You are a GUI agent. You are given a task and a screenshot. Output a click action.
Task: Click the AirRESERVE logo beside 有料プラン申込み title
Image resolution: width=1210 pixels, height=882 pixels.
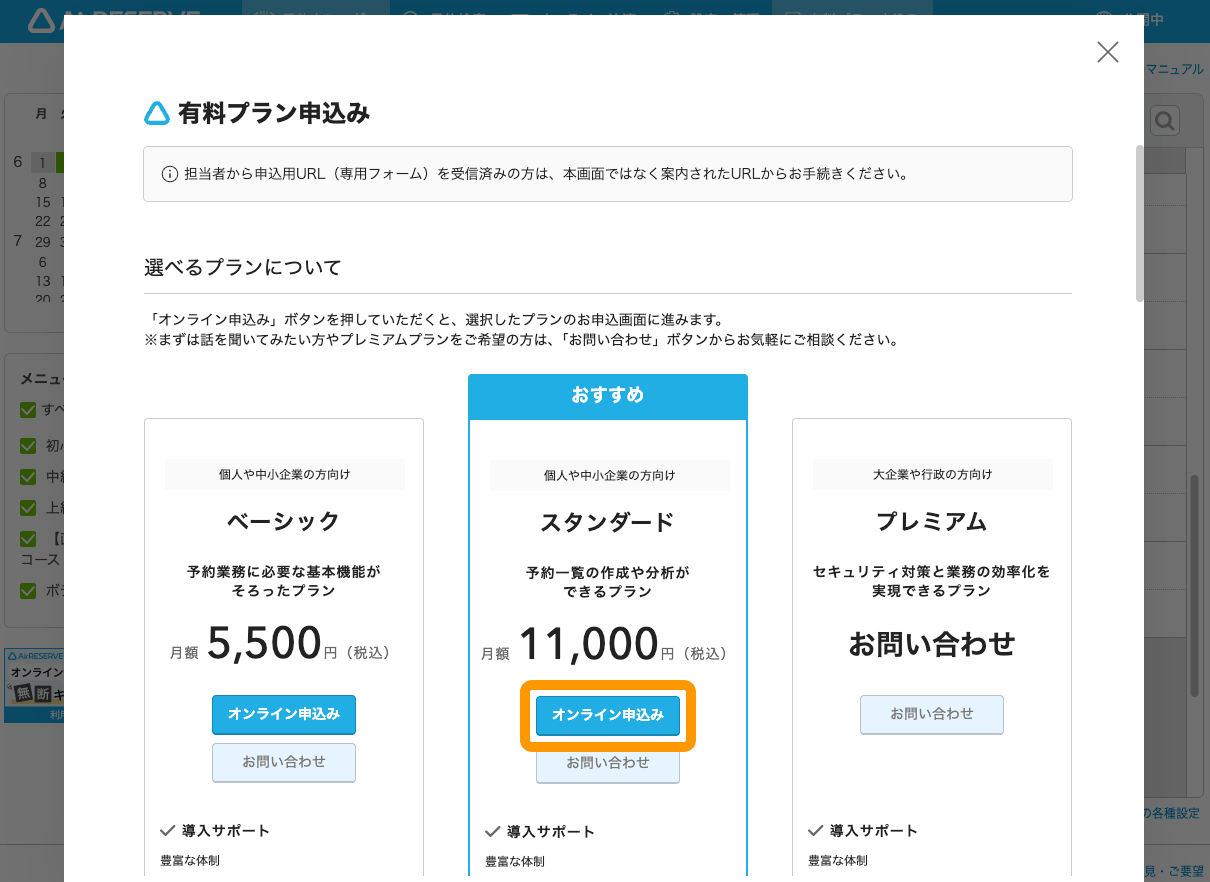tap(157, 114)
